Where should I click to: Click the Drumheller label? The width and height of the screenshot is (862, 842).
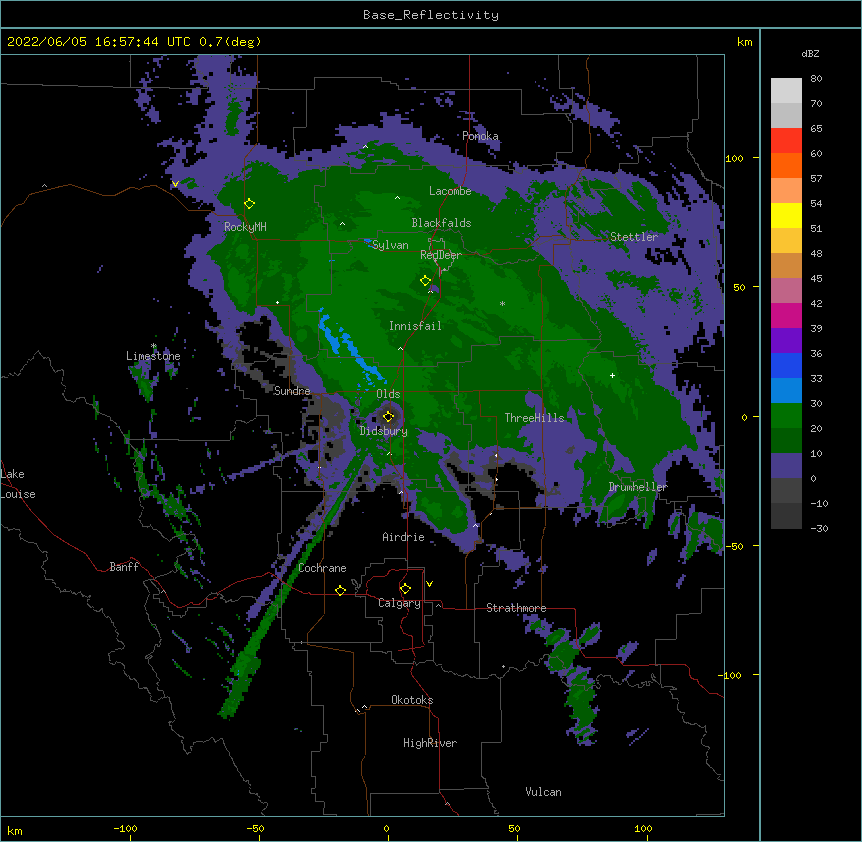(638, 487)
